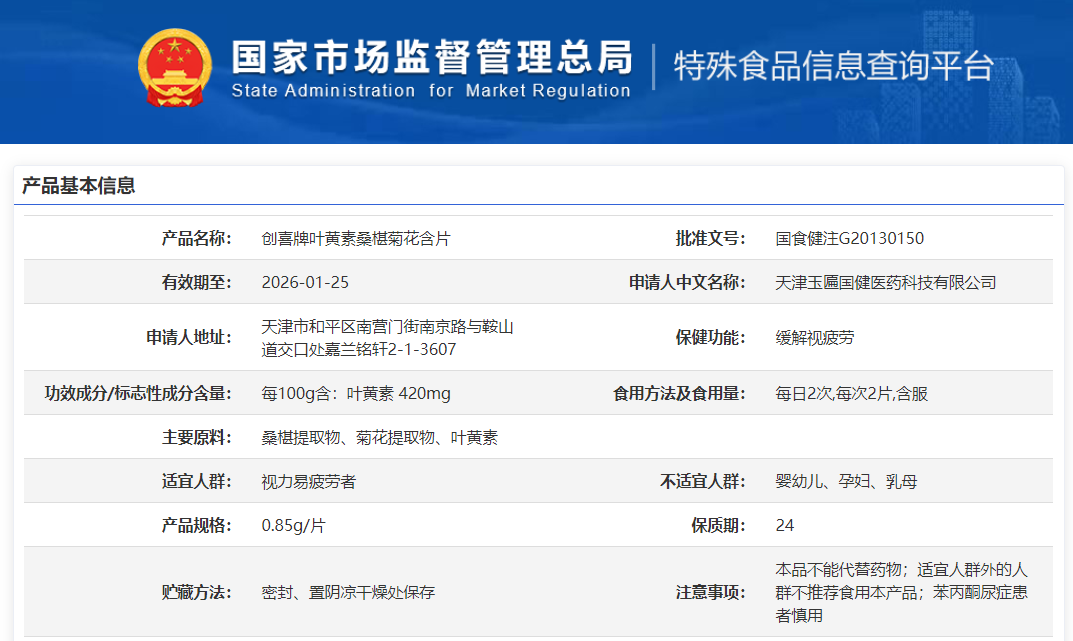Select expiry date 2026-01-25
Viewport: 1073px width, 641px height.
pyautogui.click(x=305, y=283)
